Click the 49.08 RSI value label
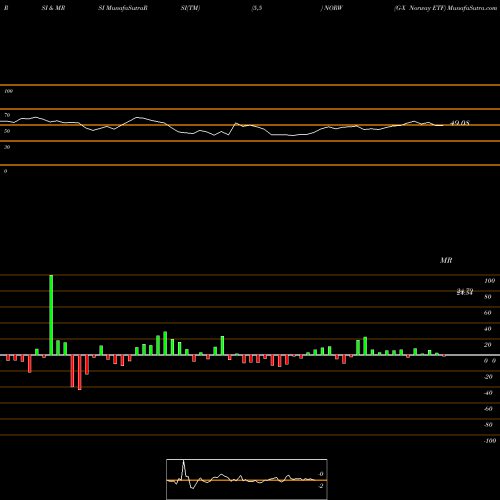 tap(460, 123)
